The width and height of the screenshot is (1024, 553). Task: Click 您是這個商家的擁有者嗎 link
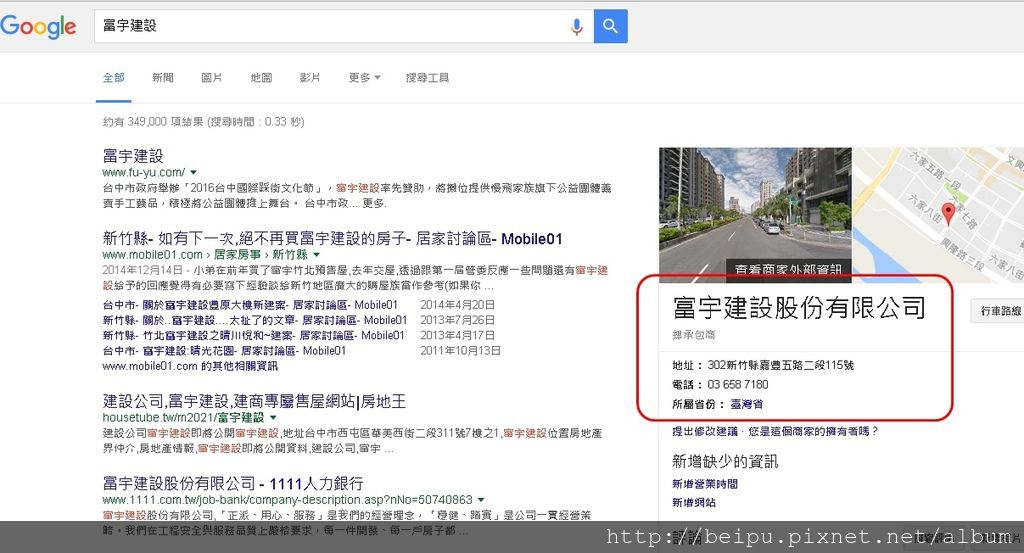[x=813, y=432]
